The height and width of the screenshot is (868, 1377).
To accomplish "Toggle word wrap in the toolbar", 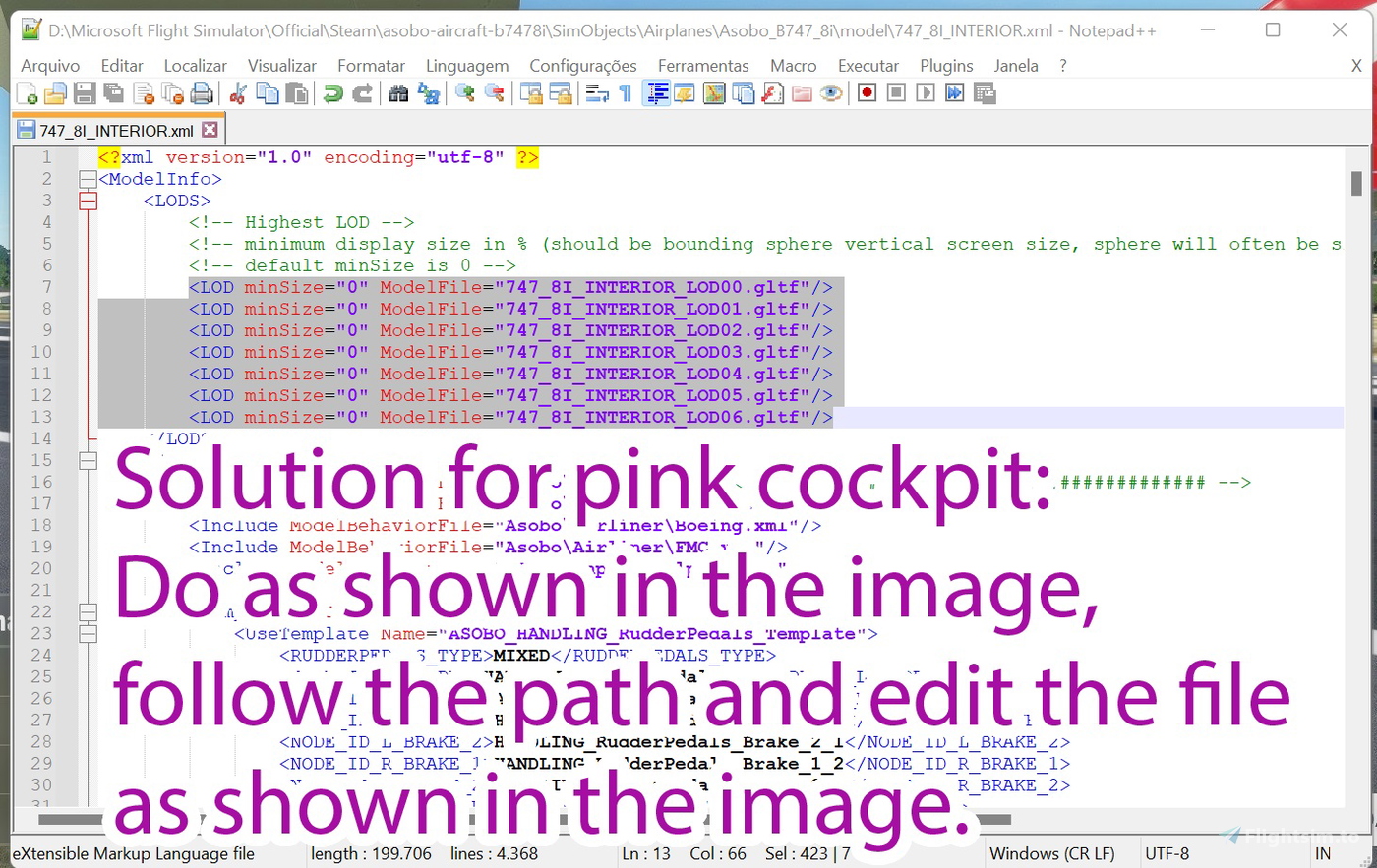I will [597, 93].
